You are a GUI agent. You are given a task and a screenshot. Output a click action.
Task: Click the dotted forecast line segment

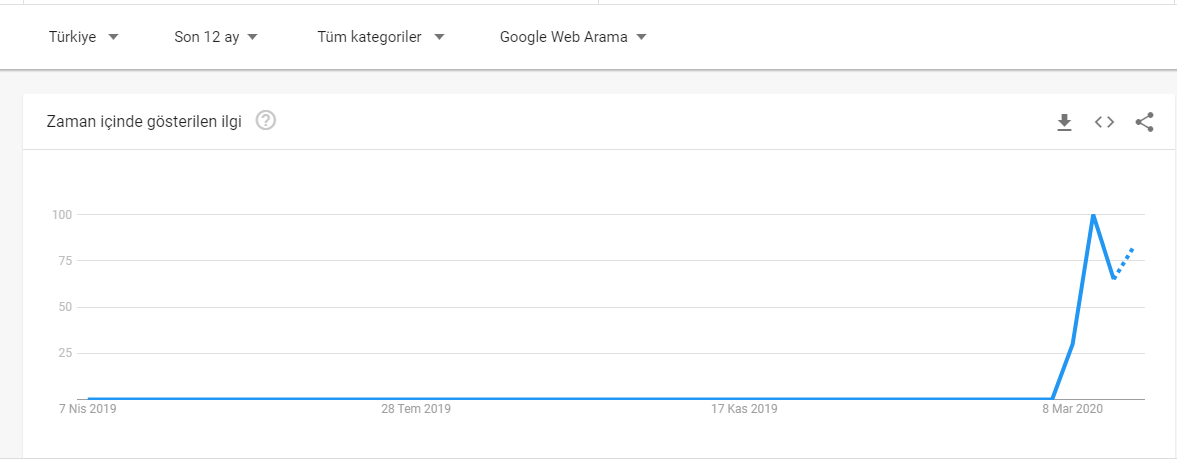[1124, 263]
